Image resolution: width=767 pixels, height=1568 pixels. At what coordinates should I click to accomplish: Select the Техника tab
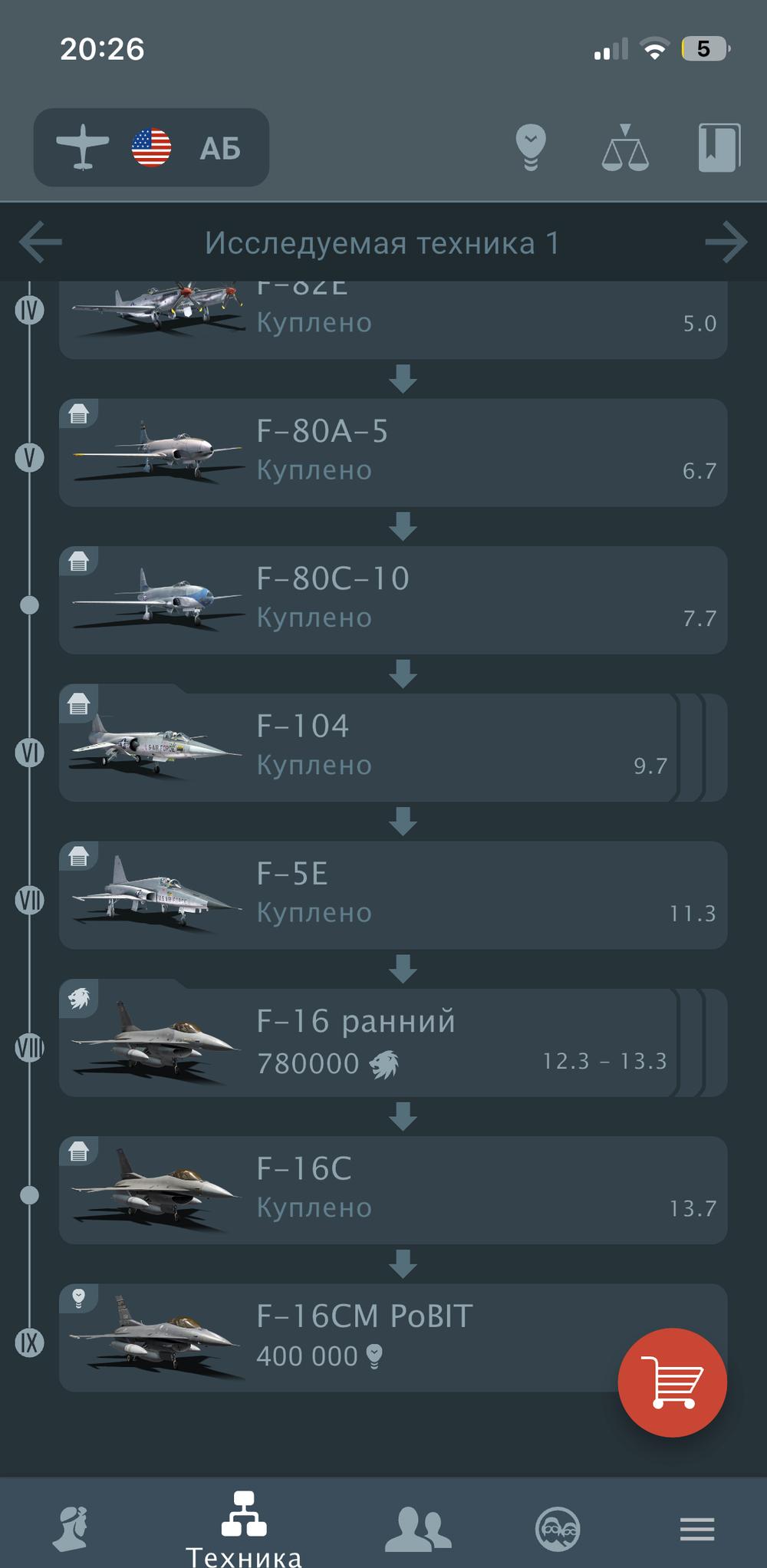tap(244, 1528)
